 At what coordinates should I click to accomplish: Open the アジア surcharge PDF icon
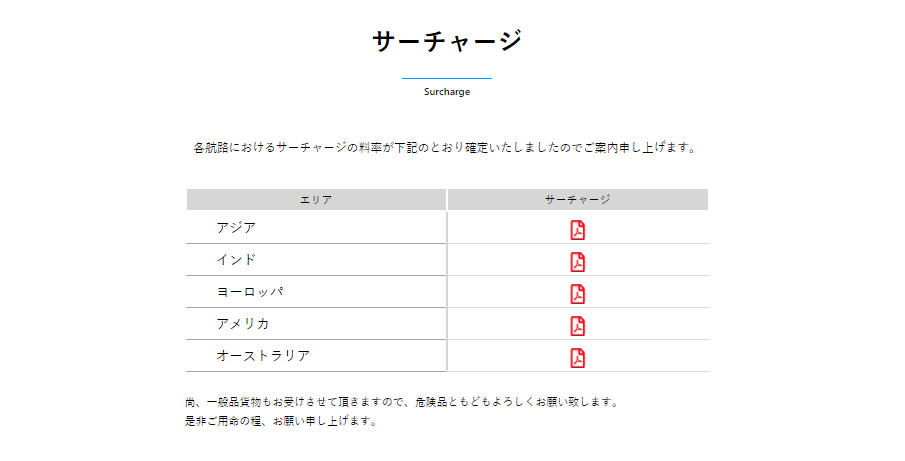(578, 230)
